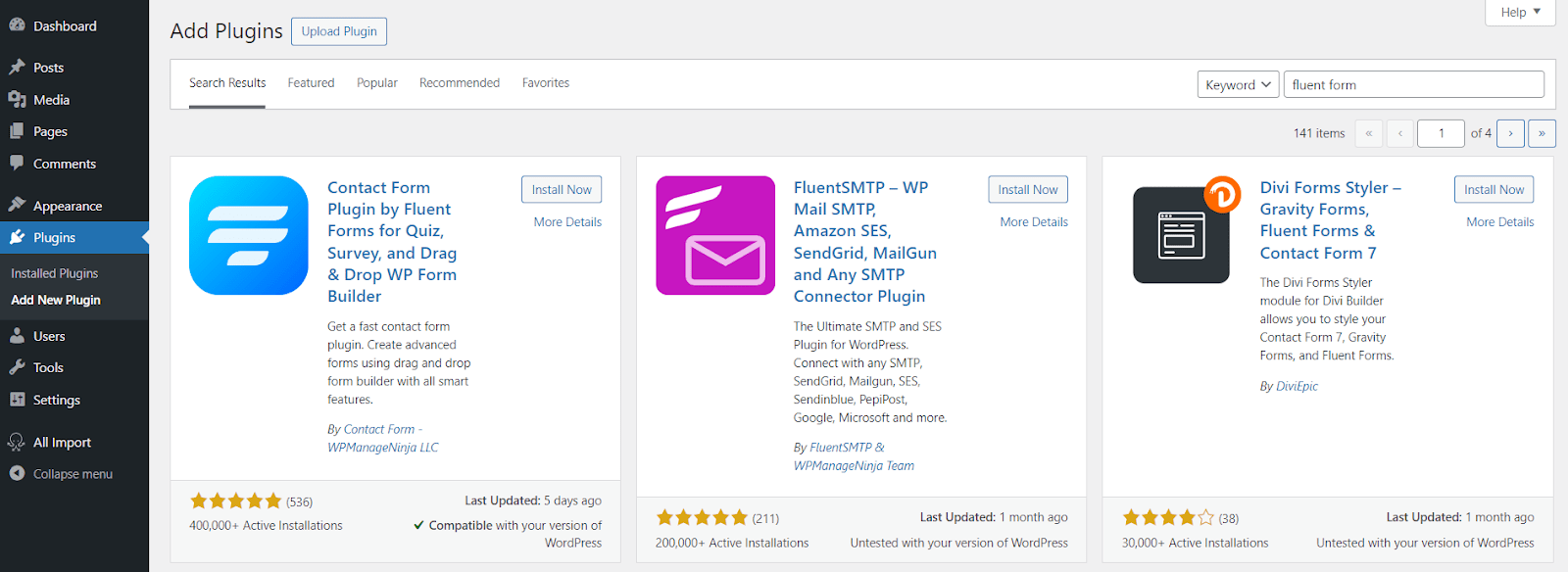Go to next page of plugin results
The height and width of the screenshot is (572, 1568).
[x=1510, y=133]
